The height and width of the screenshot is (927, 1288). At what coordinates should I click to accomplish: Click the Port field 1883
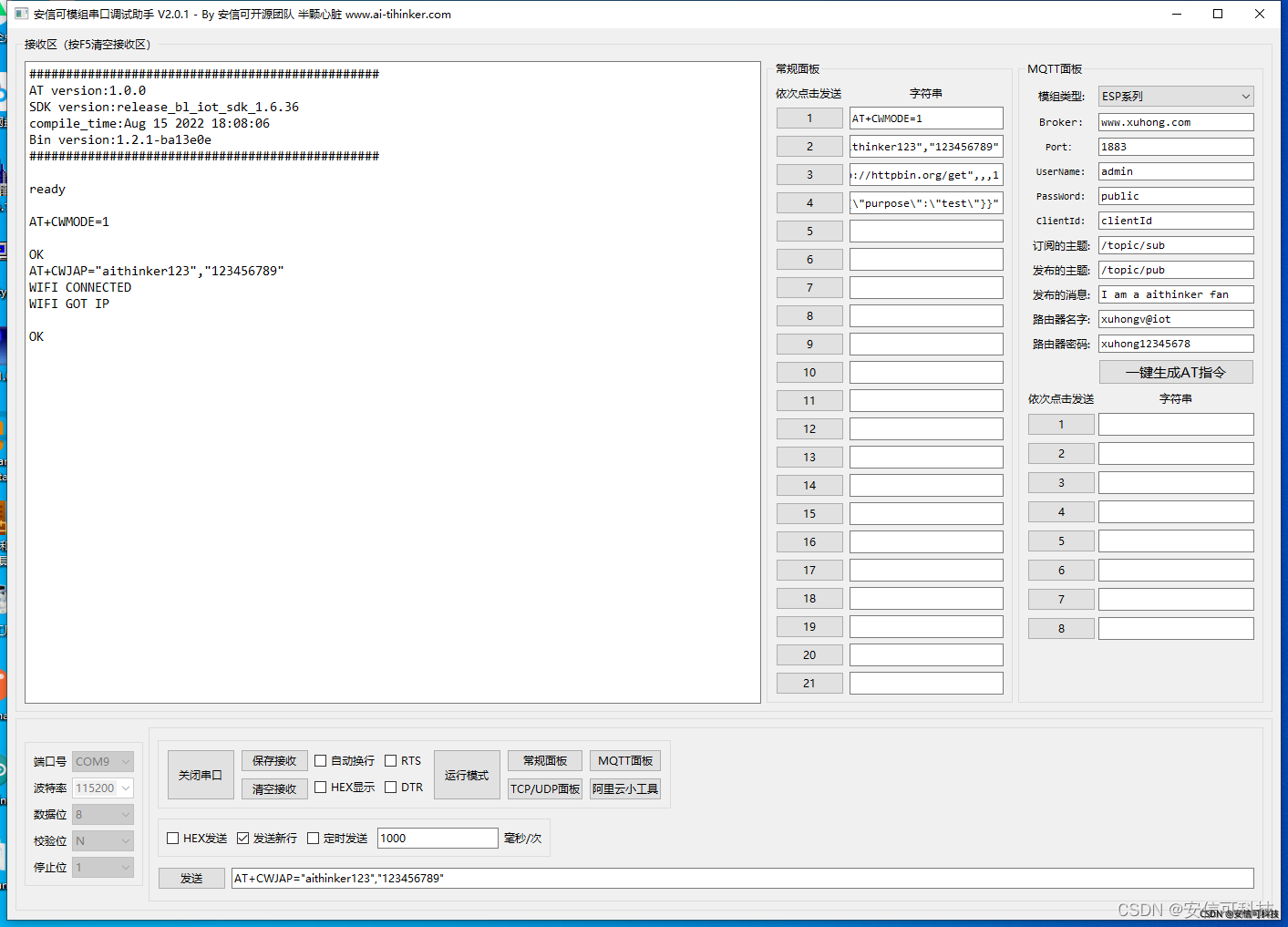(1176, 146)
